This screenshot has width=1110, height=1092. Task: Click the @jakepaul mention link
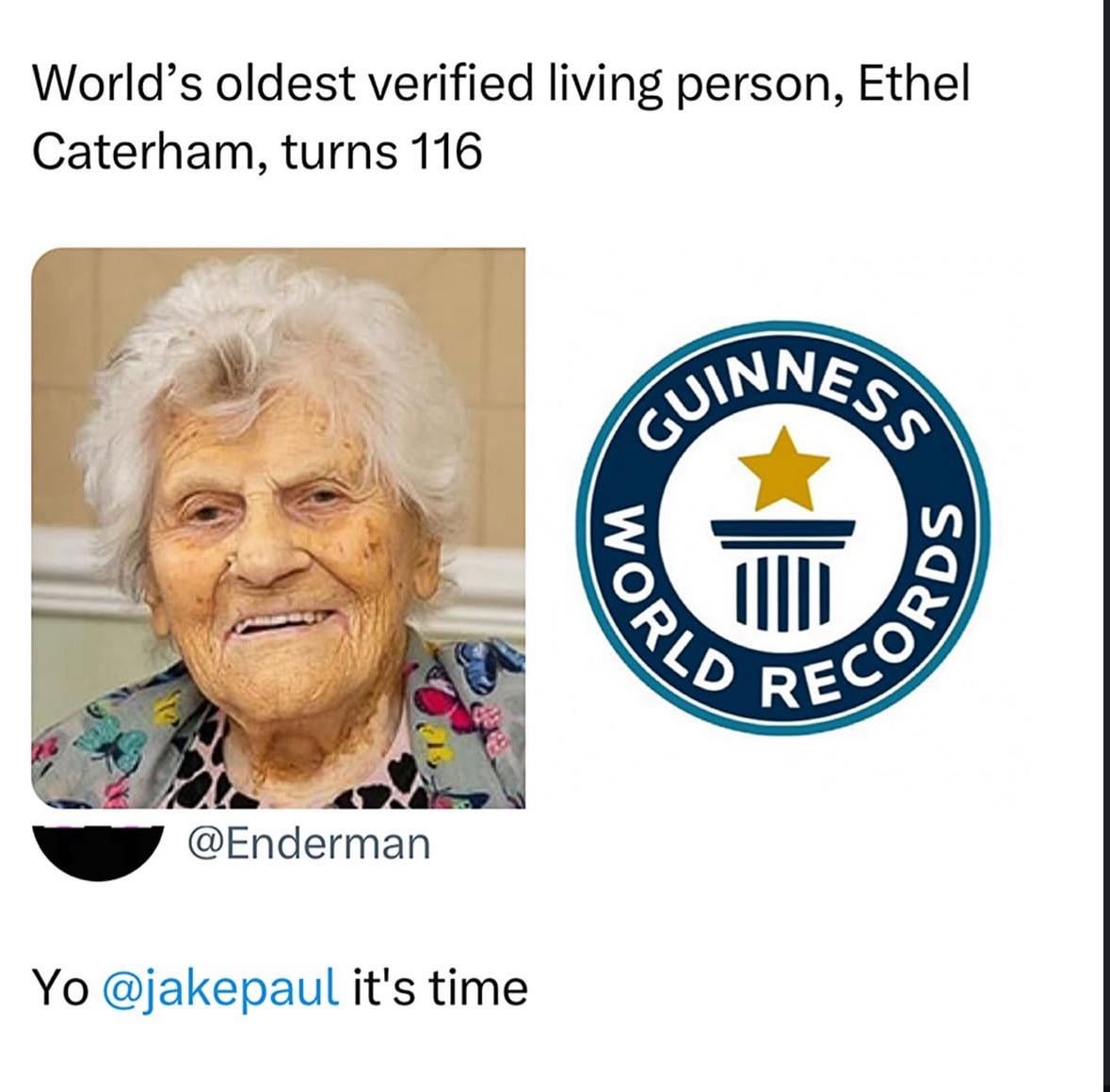[221, 990]
